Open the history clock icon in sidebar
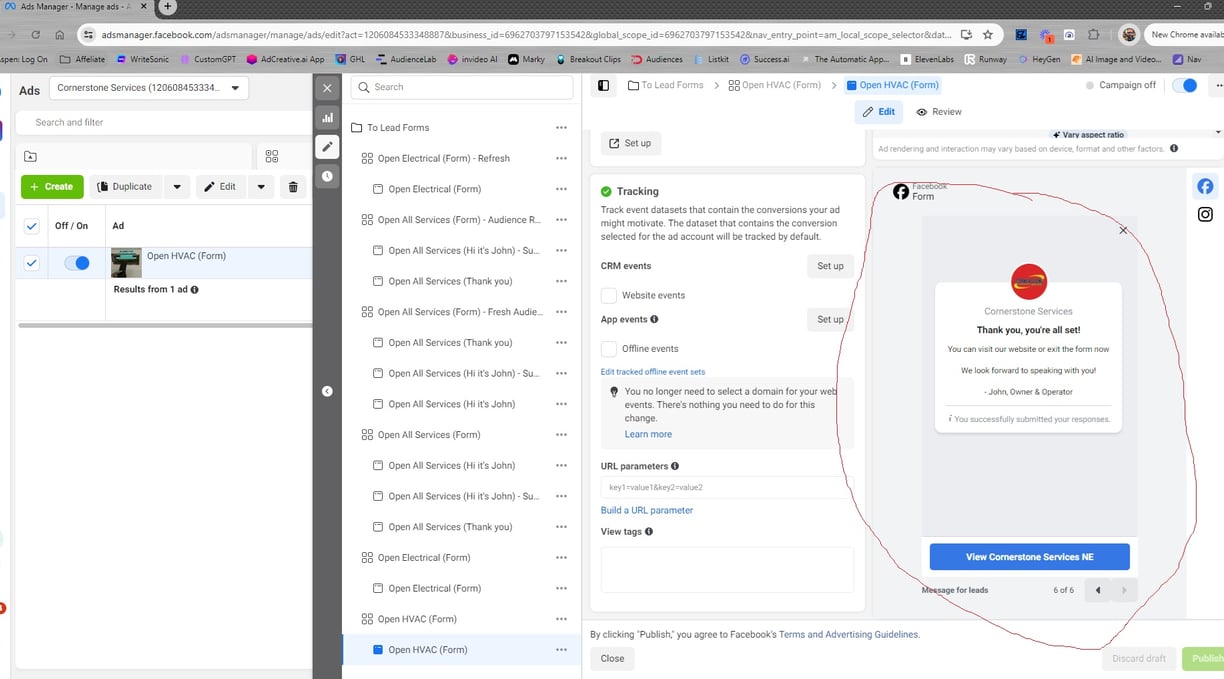 pos(327,176)
